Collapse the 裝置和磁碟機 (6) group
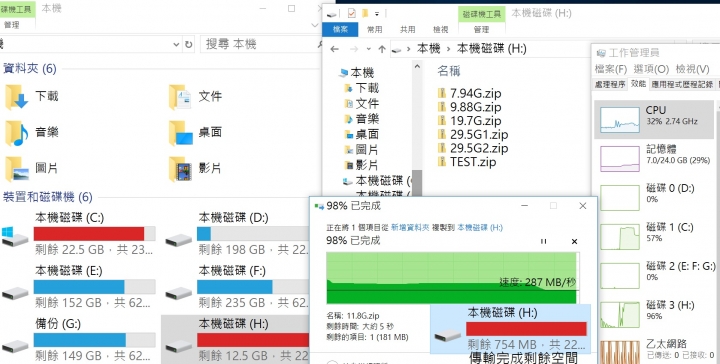The height and width of the screenshot is (364, 720). click(47, 197)
